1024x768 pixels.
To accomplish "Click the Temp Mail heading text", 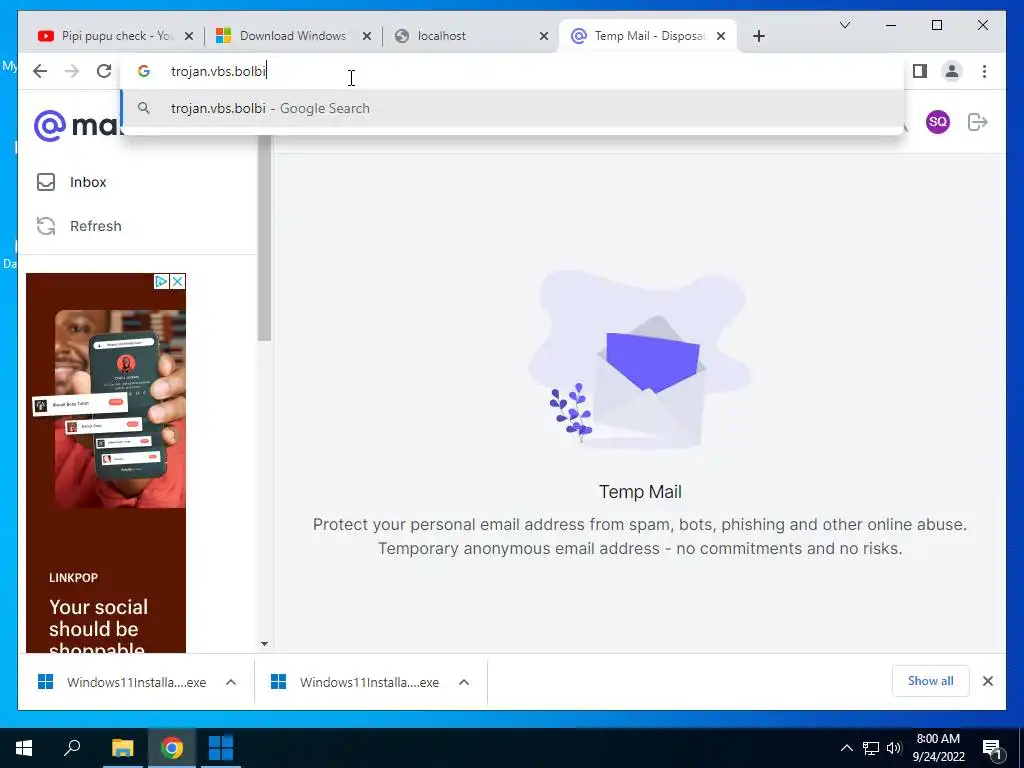I will point(640,492).
